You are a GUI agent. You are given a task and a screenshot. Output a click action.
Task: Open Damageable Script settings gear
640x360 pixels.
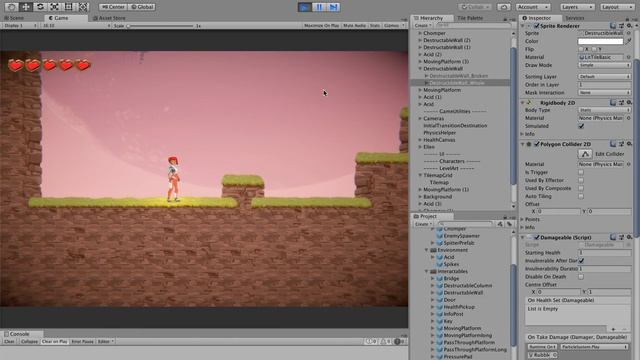click(x=629, y=237)
